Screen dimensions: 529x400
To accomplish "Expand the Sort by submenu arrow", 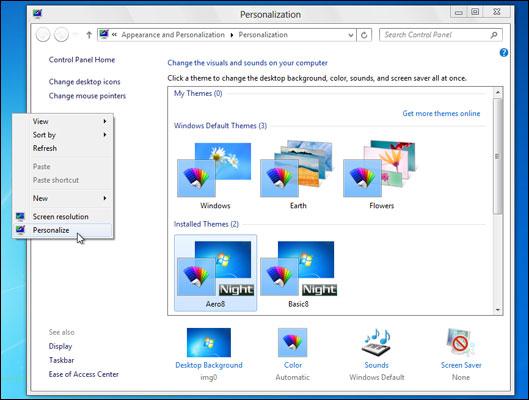I will tap(105, 135).
